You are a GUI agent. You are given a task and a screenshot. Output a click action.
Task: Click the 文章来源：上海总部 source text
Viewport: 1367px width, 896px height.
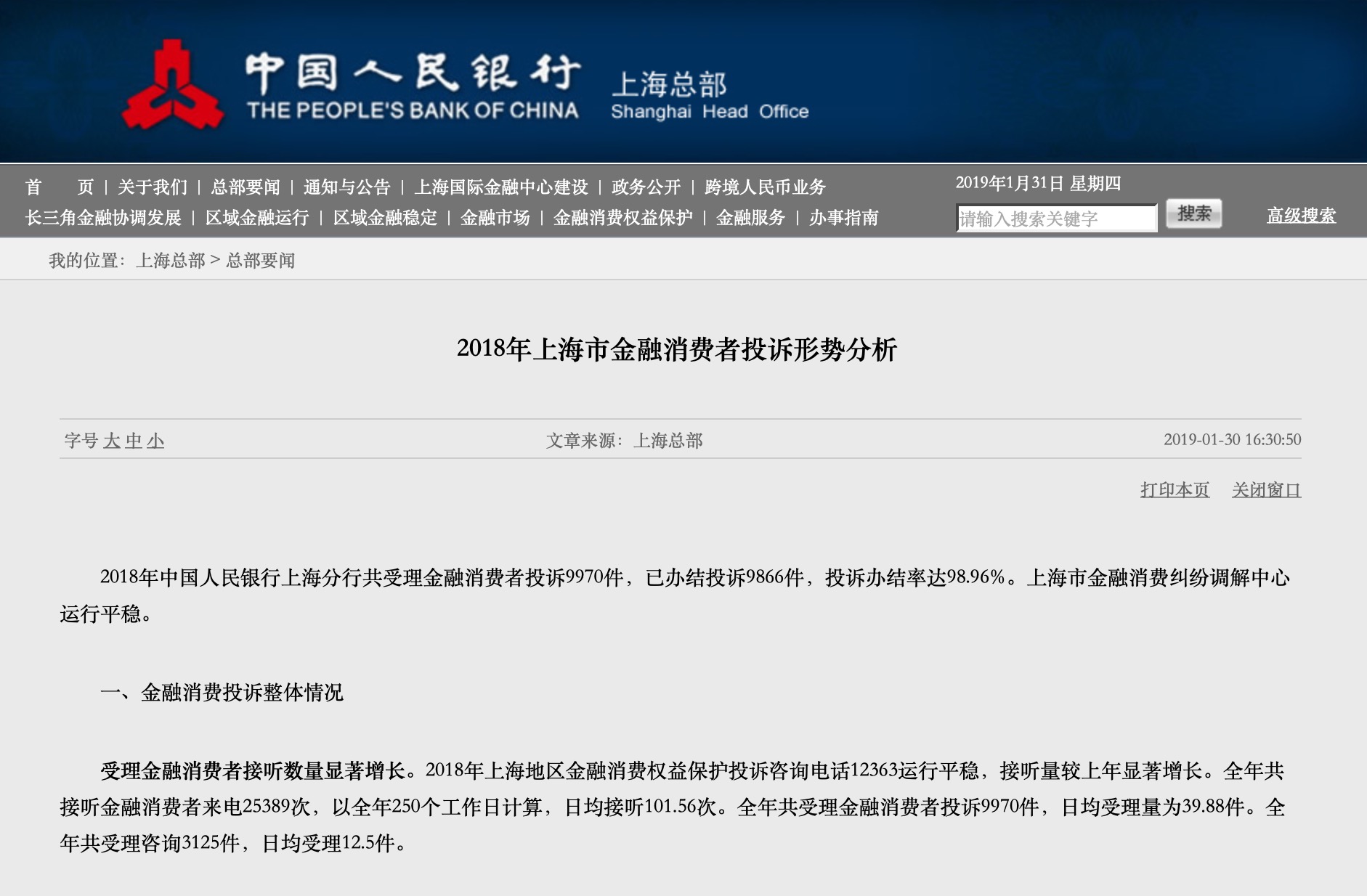(625, 441)
